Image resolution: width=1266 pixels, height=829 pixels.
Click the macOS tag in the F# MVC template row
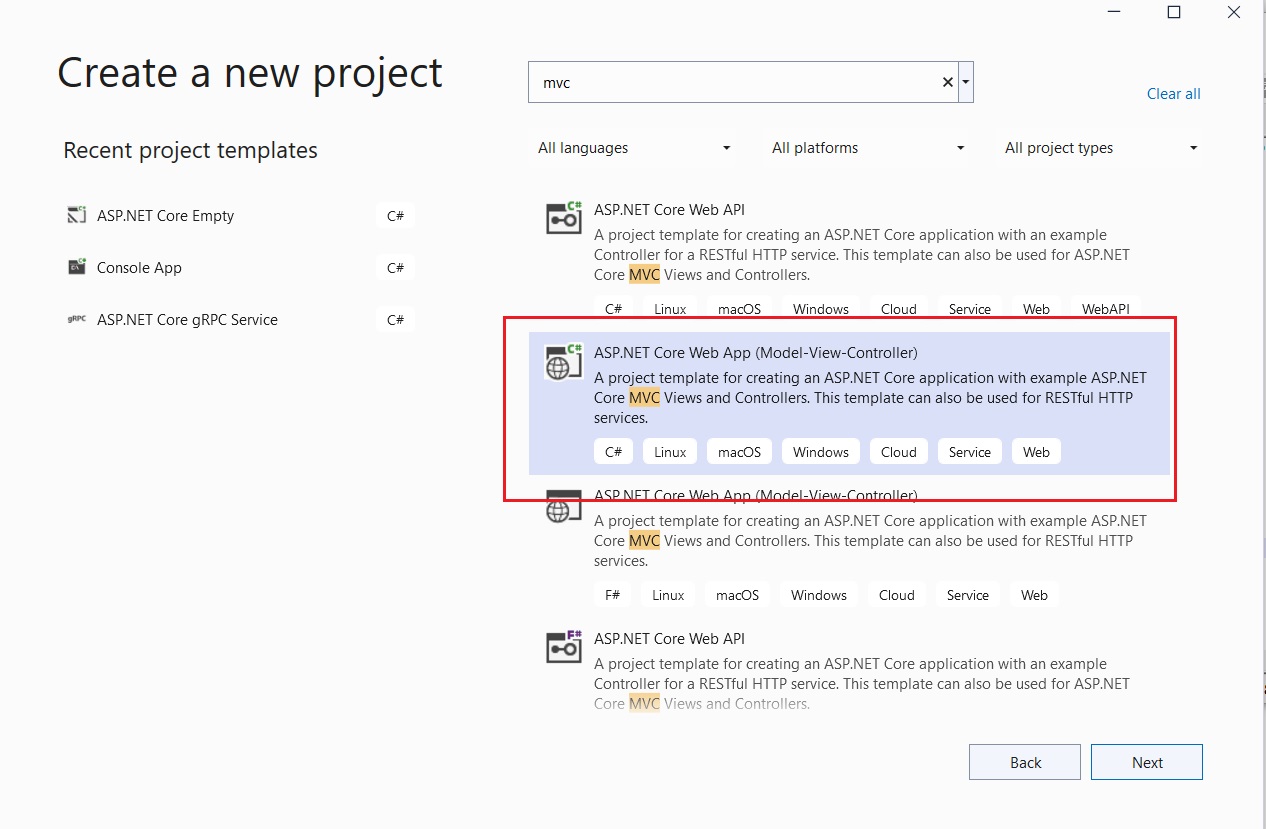coord(738,595)
